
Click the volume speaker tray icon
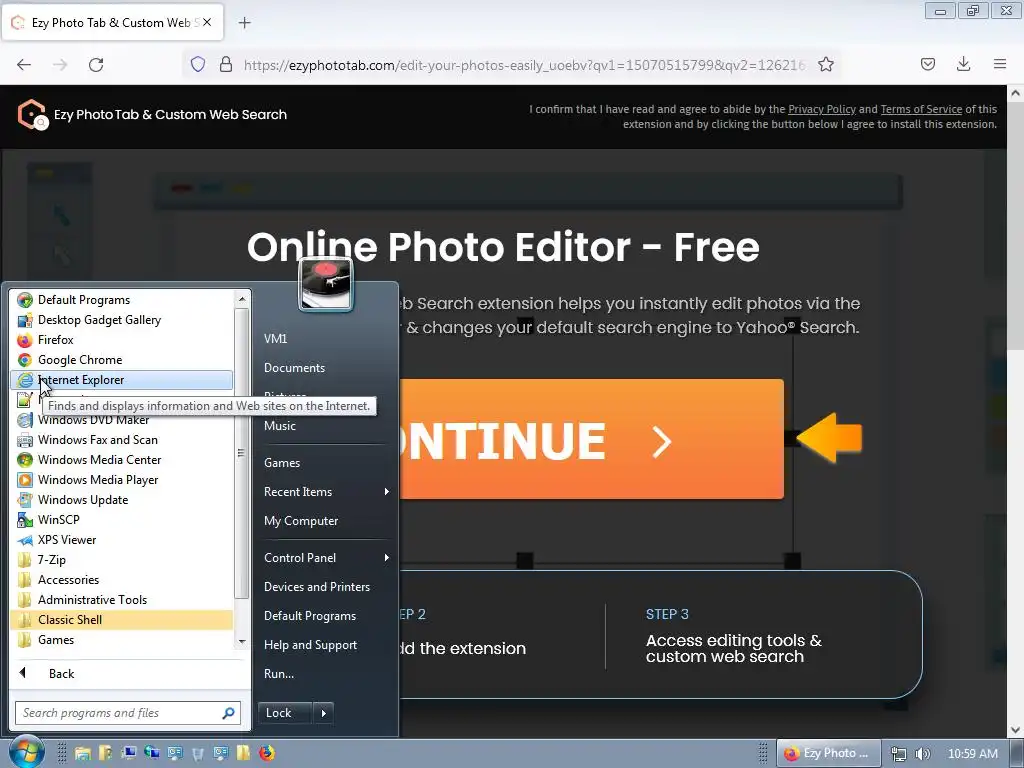(x=923, y=754)
